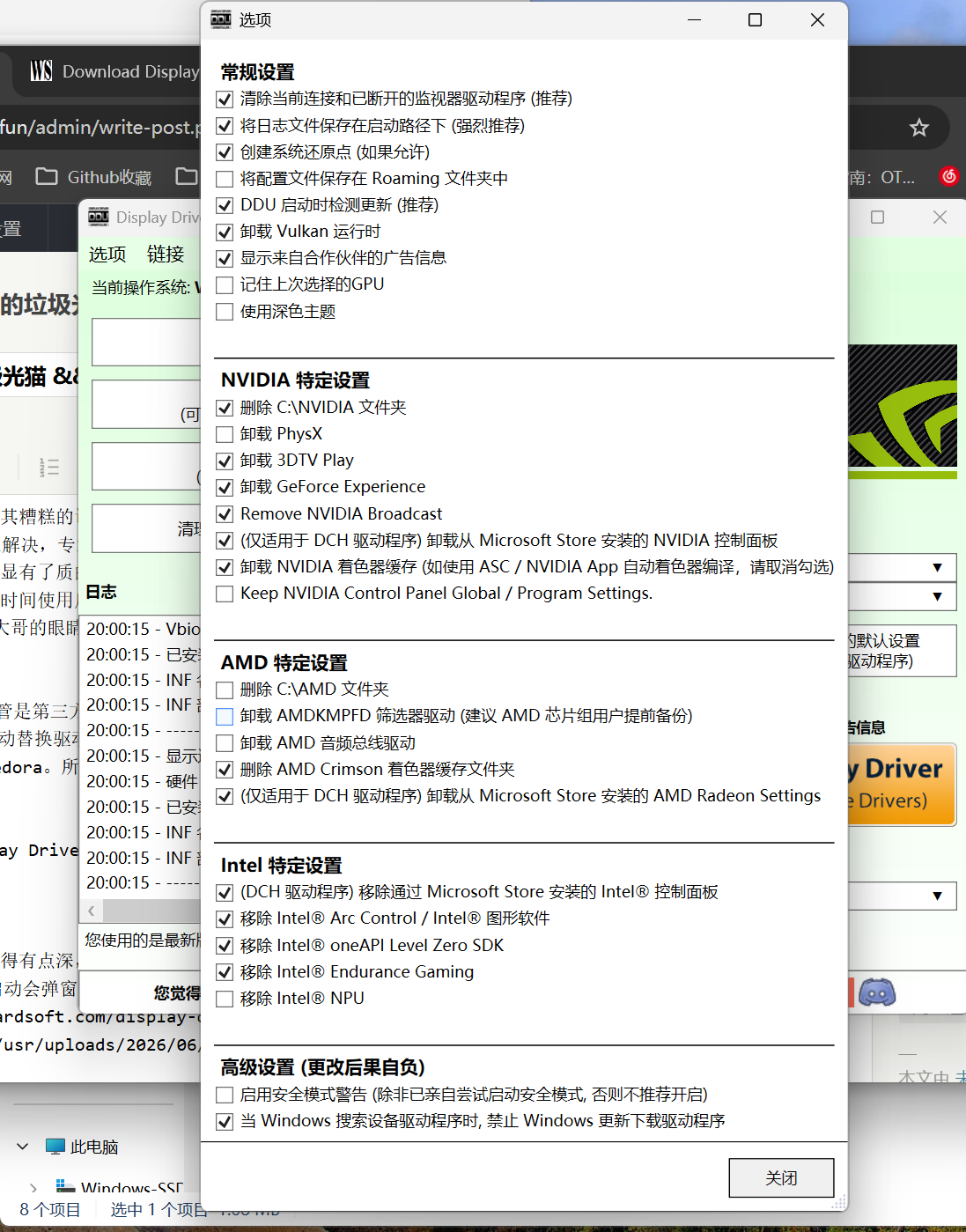Click the browser address bar URL

[100, 128]
